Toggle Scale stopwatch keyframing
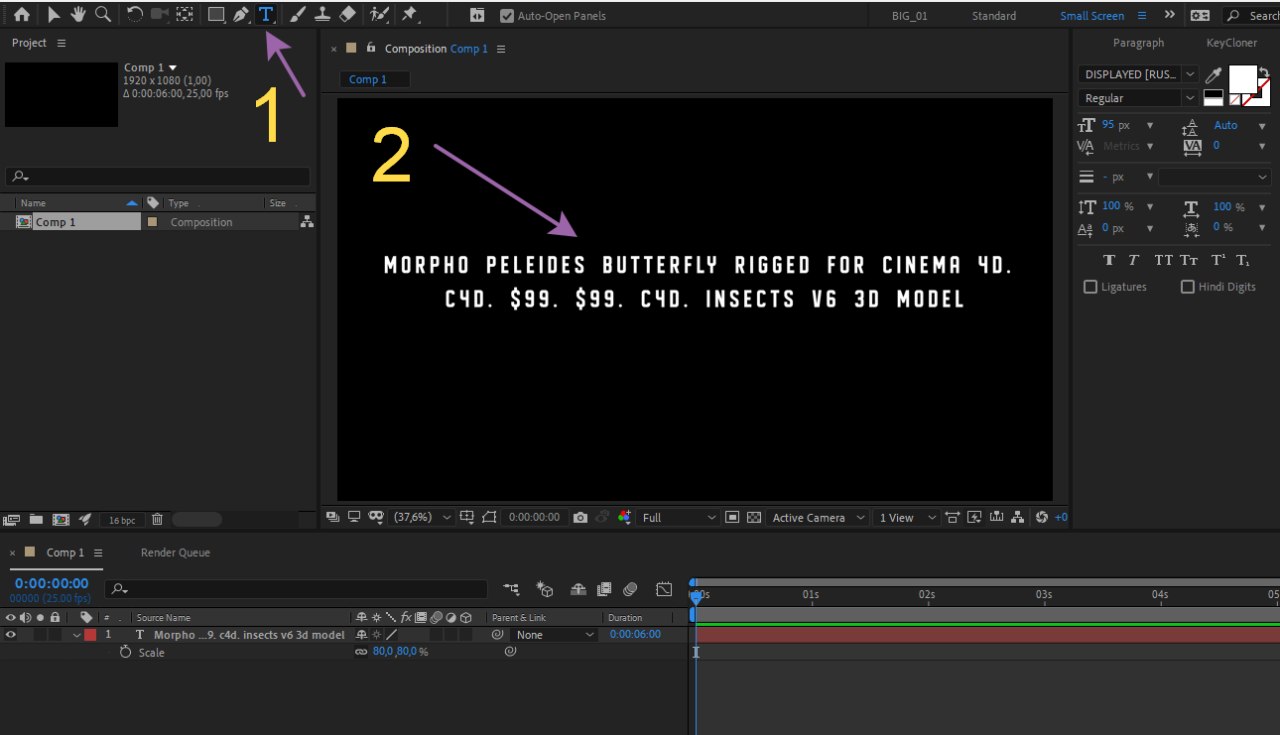The height and width of the screenshot is (735, 1280). tap(125, 652)
